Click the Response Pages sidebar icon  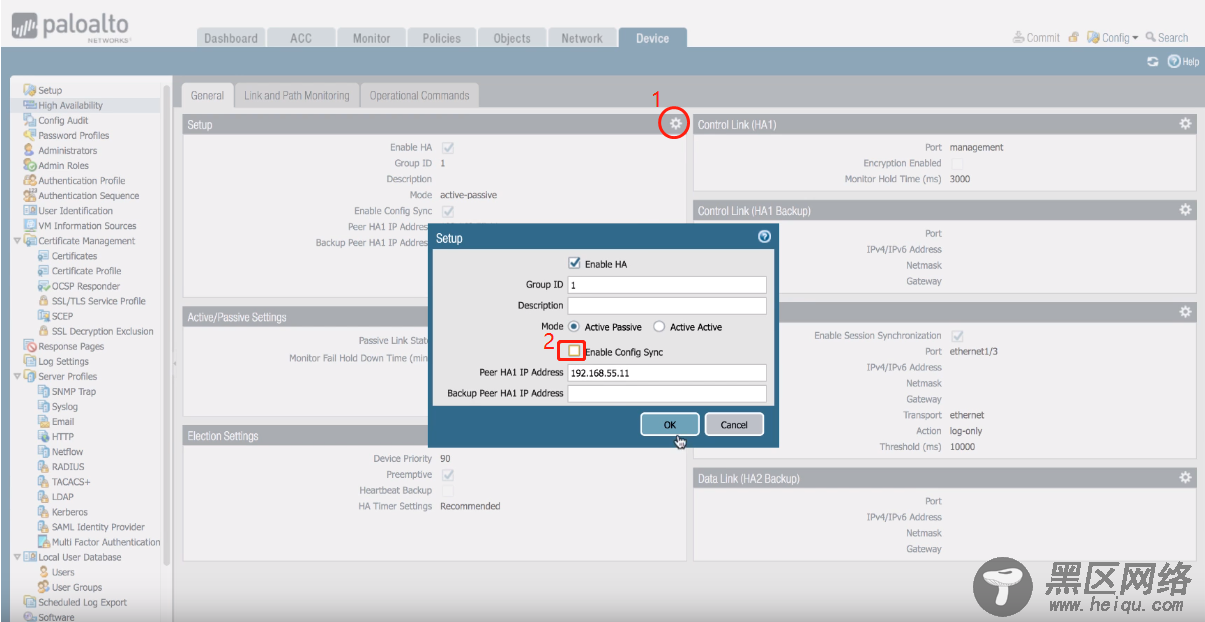coord(30,346)
